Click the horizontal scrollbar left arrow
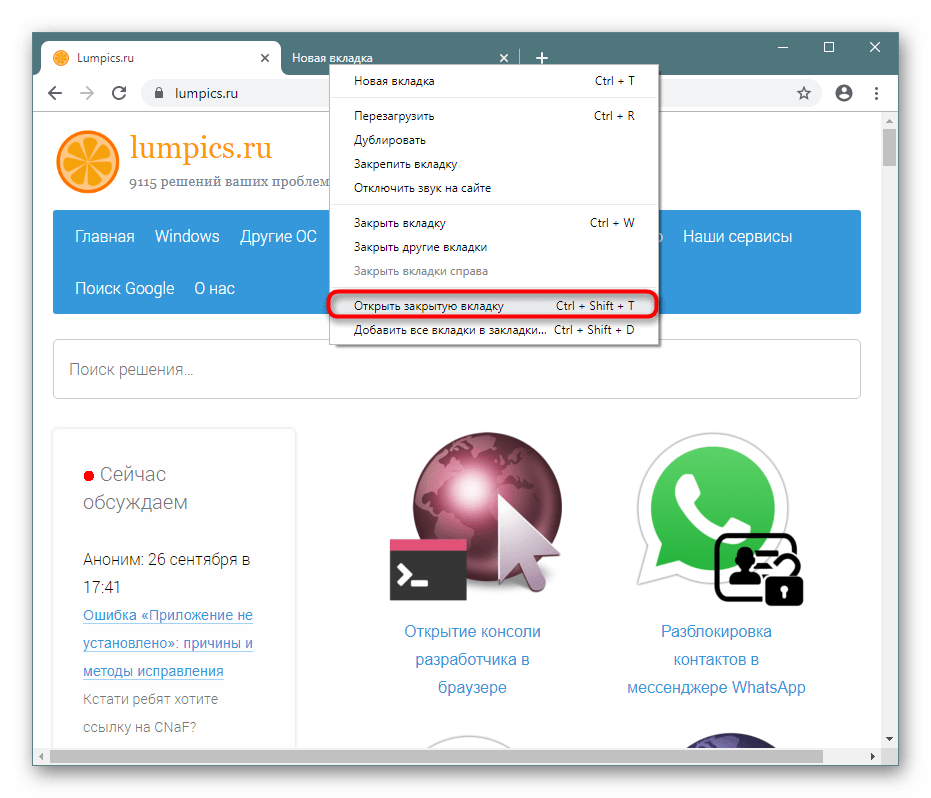This screenshot has height=798, width=931. point(41,756)
